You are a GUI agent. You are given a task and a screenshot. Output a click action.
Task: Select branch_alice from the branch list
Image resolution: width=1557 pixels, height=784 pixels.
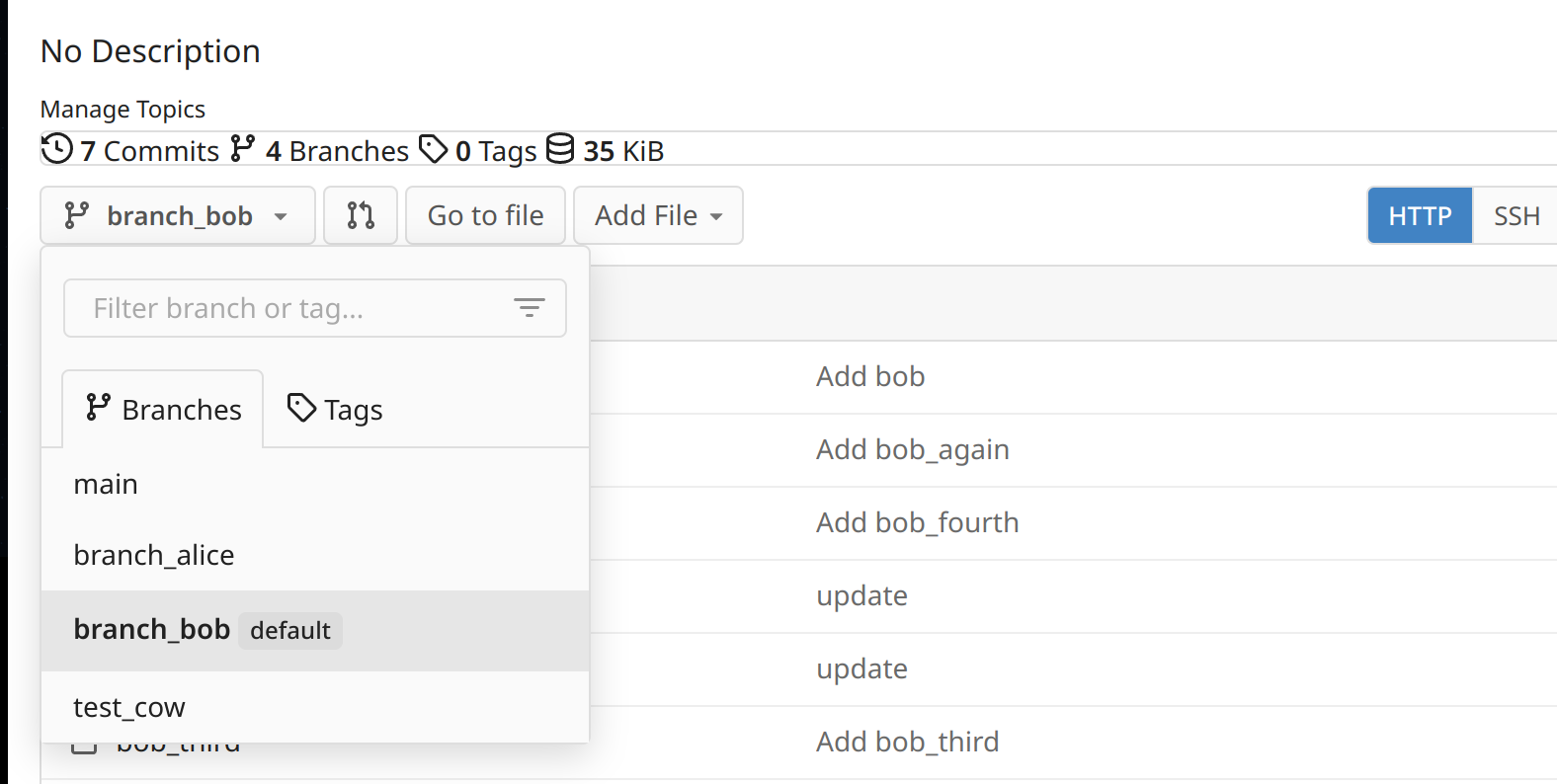(315, 555)
